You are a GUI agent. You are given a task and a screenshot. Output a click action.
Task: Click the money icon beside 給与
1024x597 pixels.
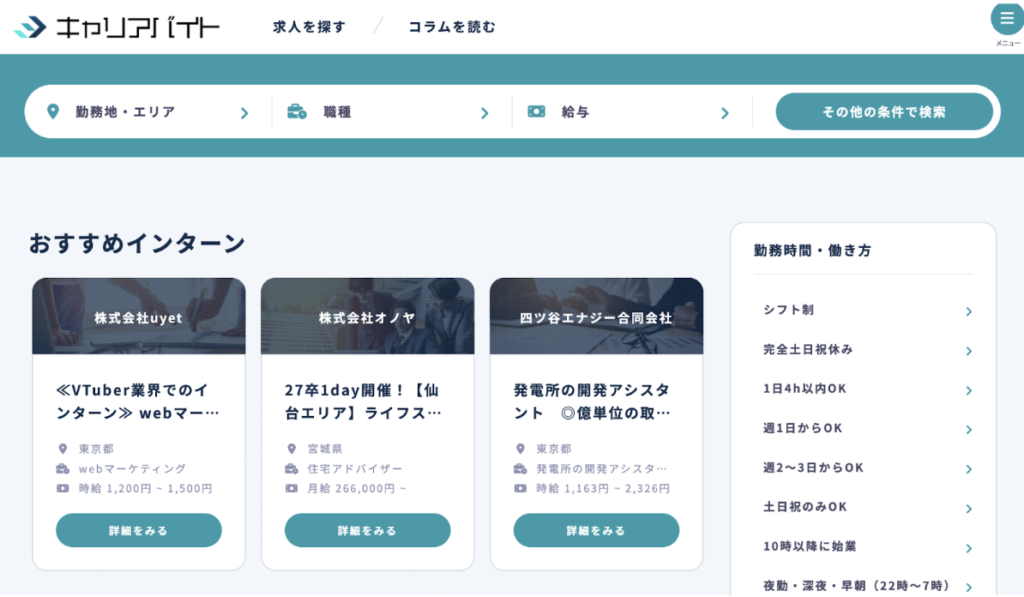coord(537,112)
